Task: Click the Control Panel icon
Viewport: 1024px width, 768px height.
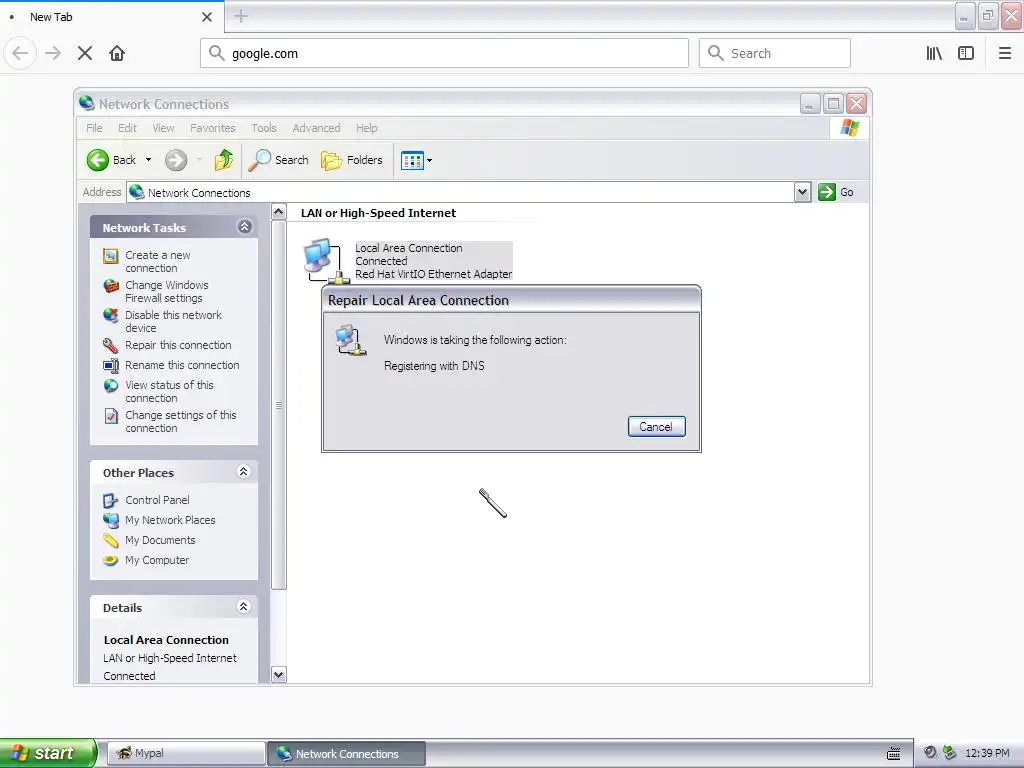Action: (111, 500)
